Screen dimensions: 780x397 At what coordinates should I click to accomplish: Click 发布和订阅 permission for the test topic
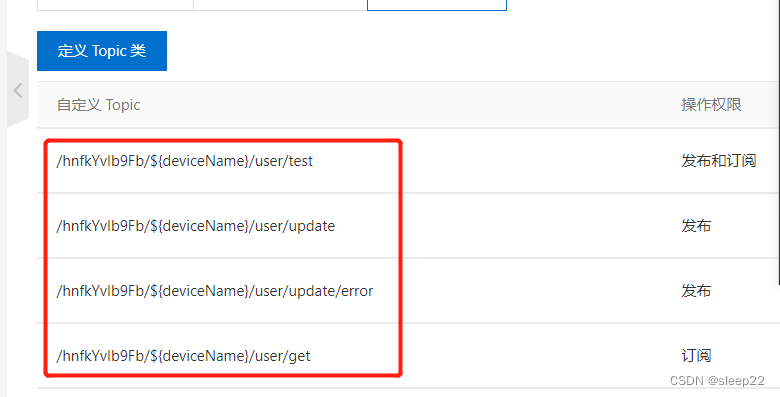[719, 161]
